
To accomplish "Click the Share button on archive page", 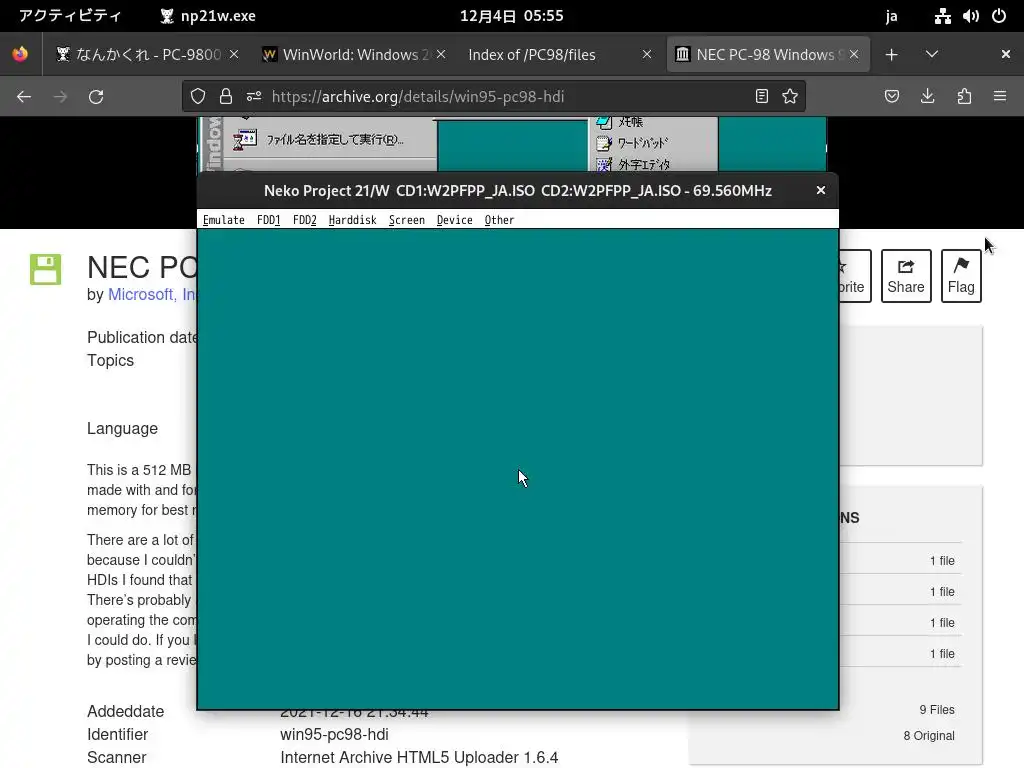I will (x=906, y=276).
